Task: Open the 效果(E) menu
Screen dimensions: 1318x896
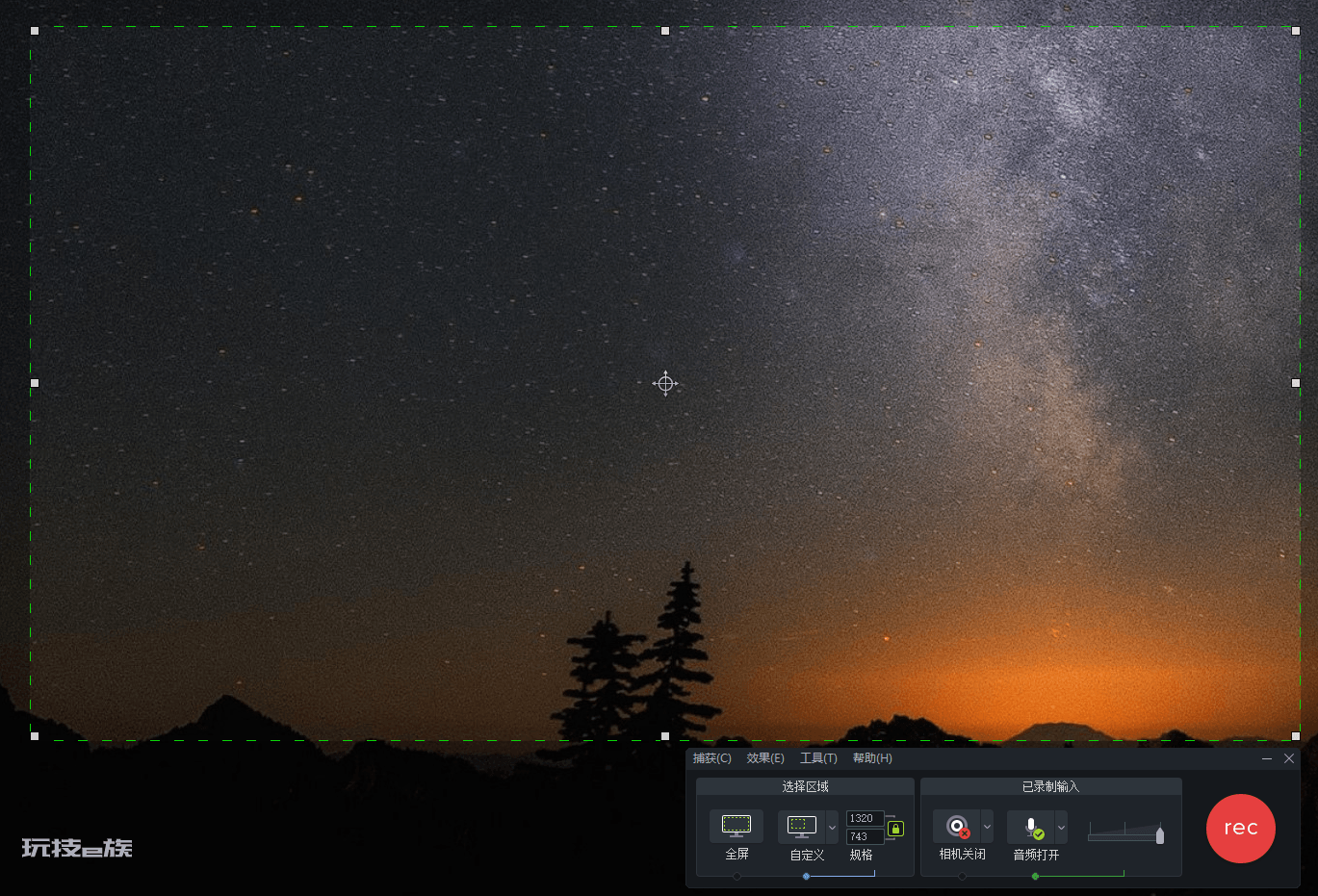Action: point(765,758)
